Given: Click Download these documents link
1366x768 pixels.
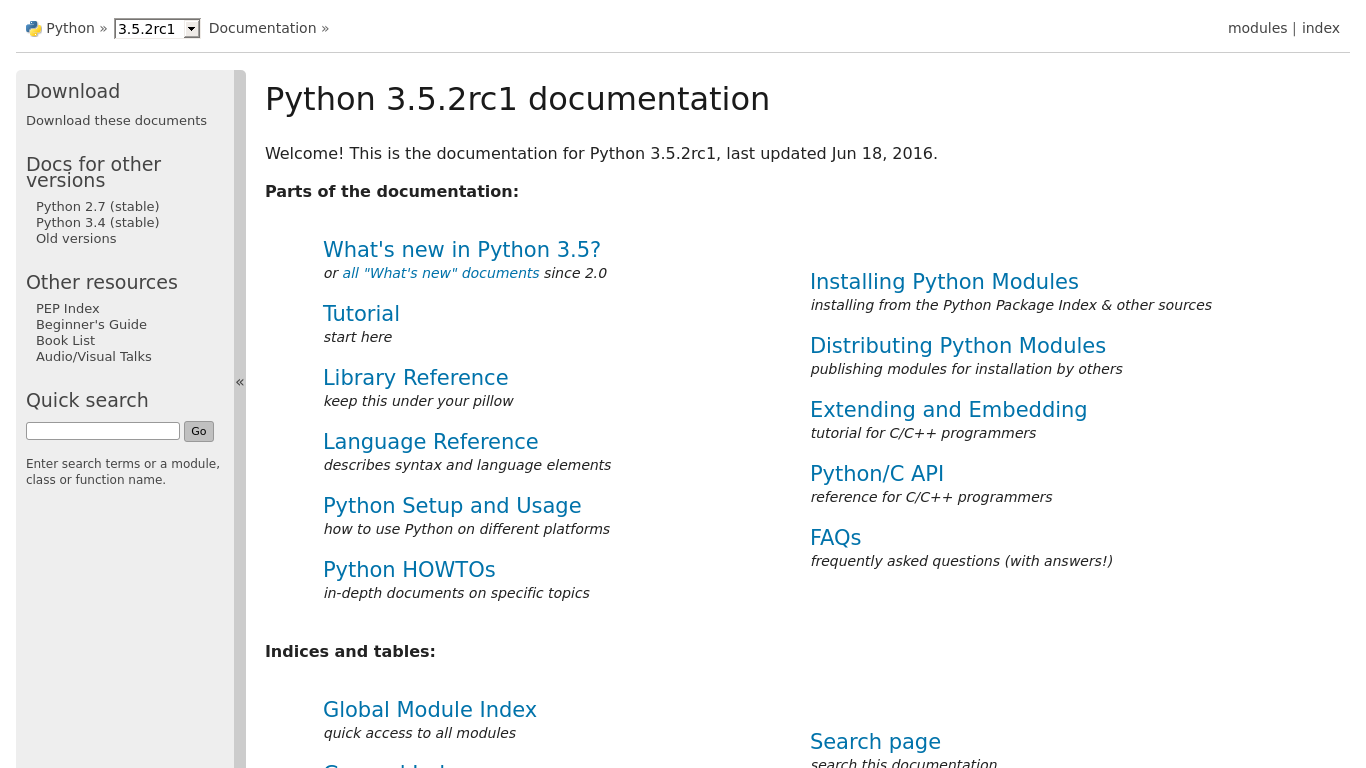Looking at the screenshot, I should coord(116,121).
